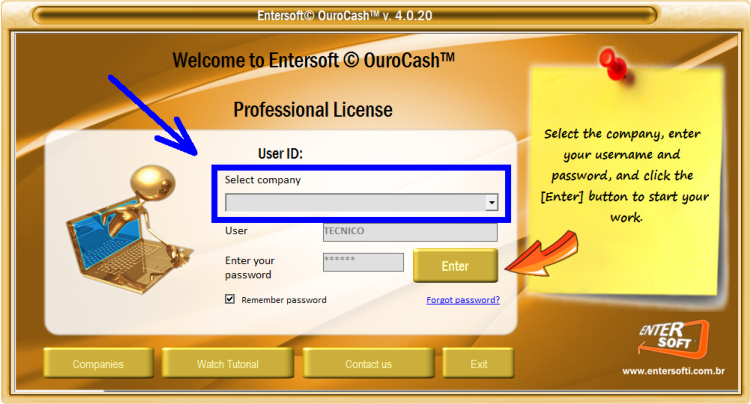Viewport: 751px width, 404px height.
Task: Click the Professional License heading
Action: point(313,110)
